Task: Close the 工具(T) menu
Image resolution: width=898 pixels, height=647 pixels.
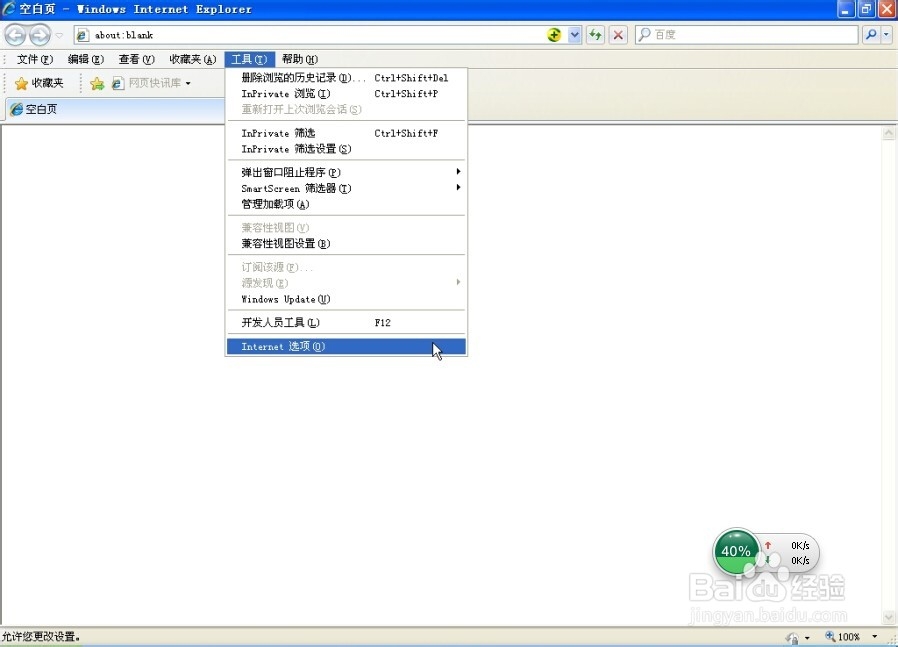Action: pyautogui.click(x=249, y=59)
